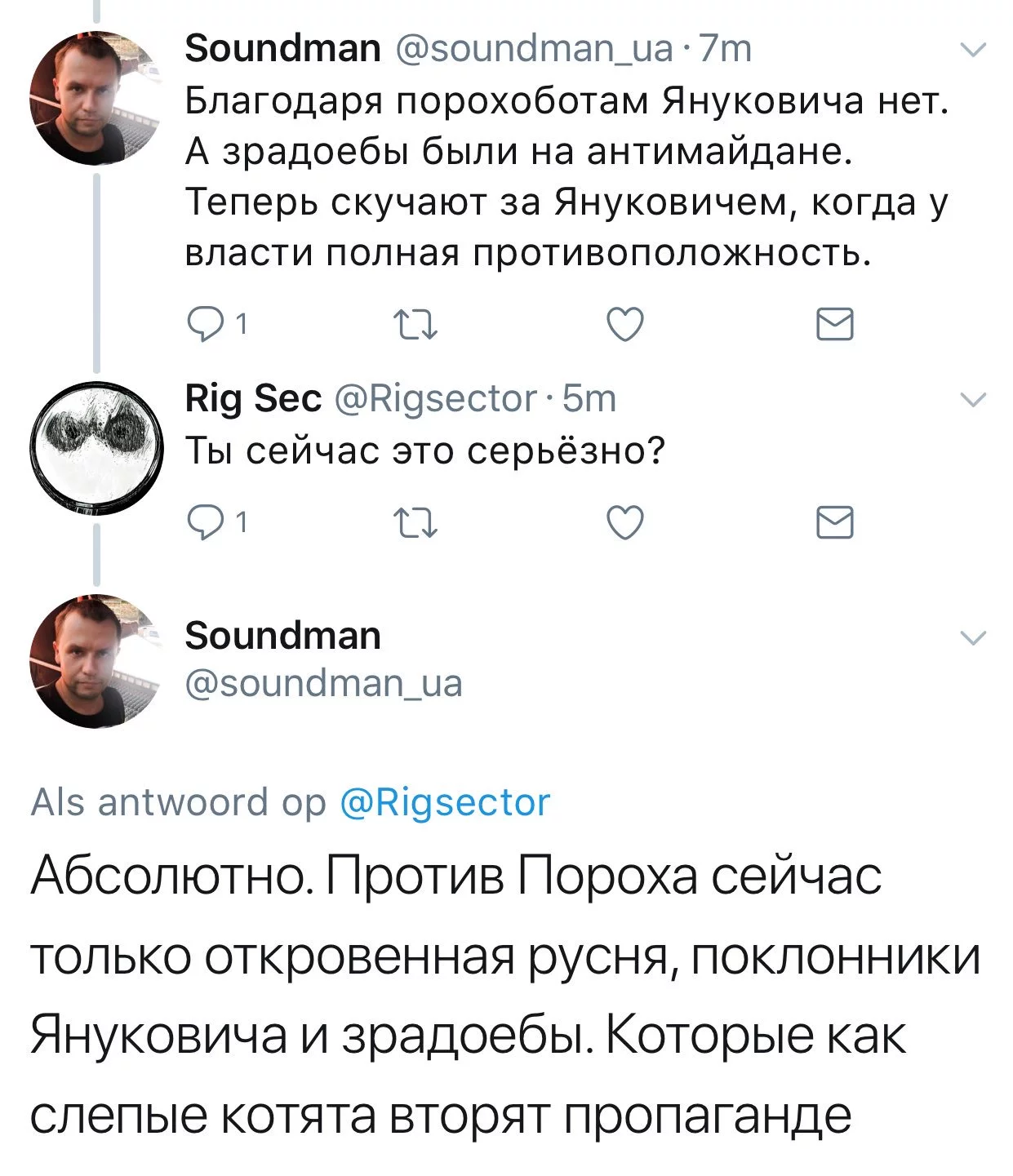Tap the @soundman_ua handle under main tweet author
Image resolution: width=1013 pixels, height=1176 pixels.
point(323,683)
